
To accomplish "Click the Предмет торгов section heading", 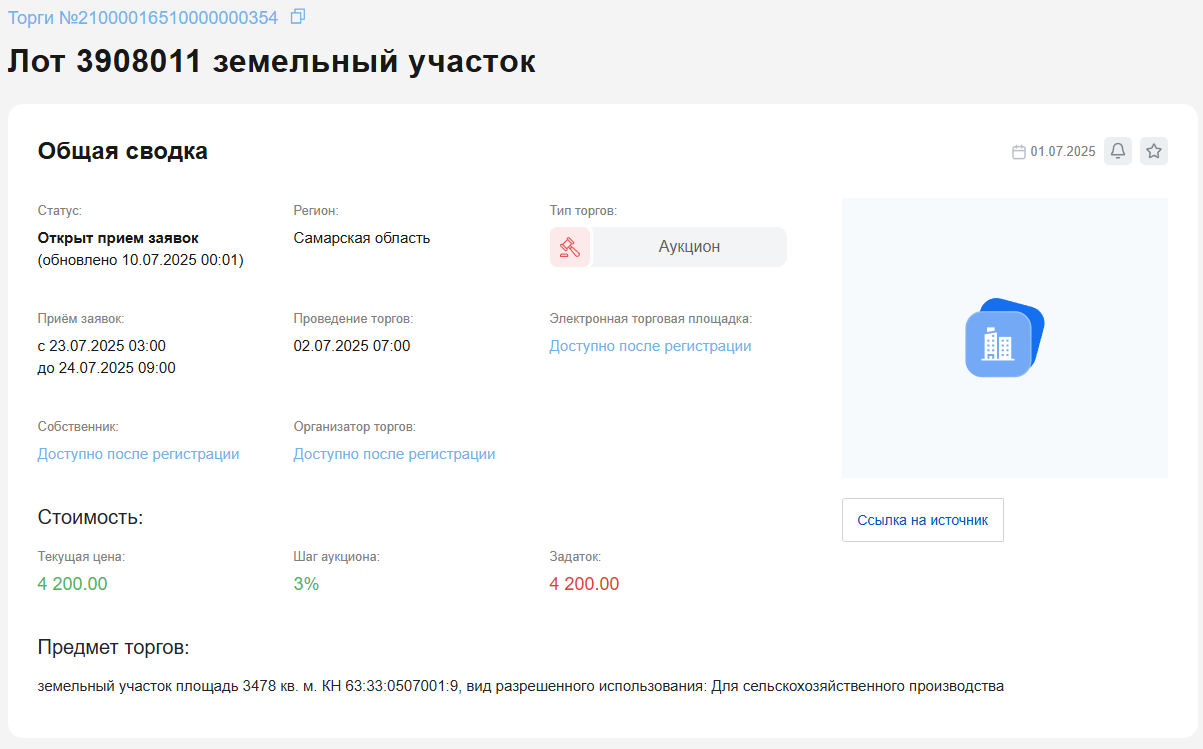I will click(113, 647).
